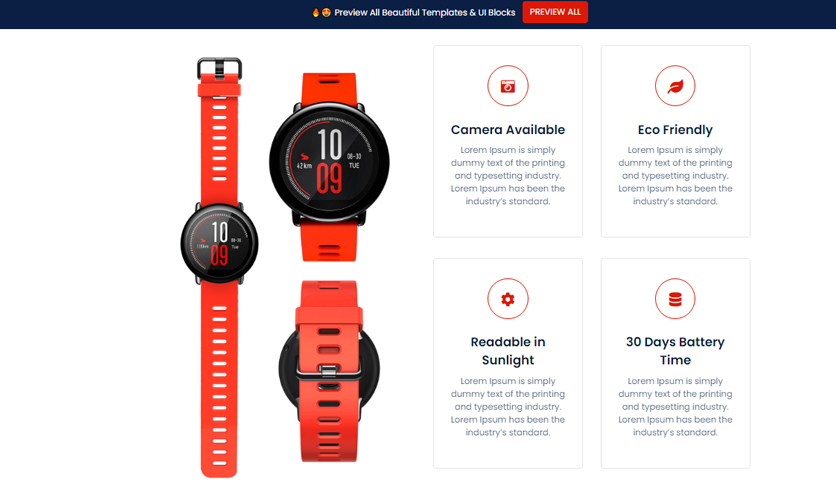The height and width of the screenshot is (484, 836).
Task: Click the camera icon in circle
Action: pyautogui.click(x=508, y=86)
